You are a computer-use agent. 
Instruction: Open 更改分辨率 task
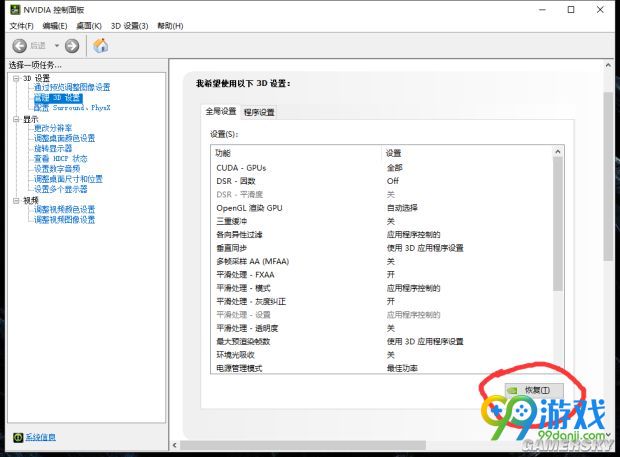click(53, 128)
